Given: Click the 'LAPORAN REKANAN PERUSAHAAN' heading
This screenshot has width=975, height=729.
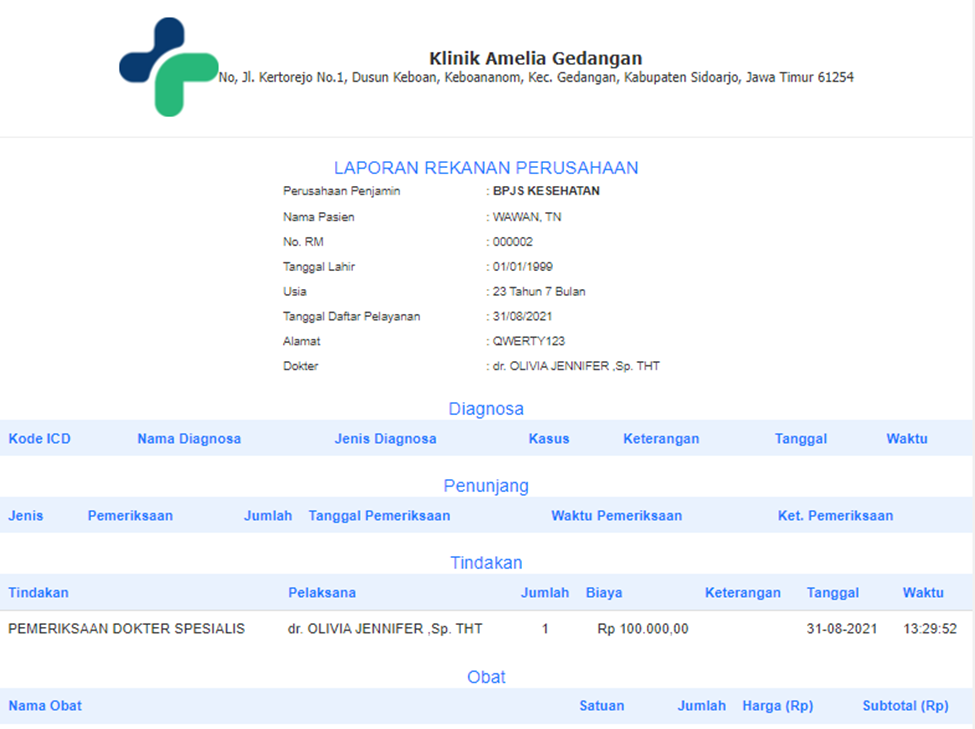Looking at the screenshot, I should [x=486, y=168].
